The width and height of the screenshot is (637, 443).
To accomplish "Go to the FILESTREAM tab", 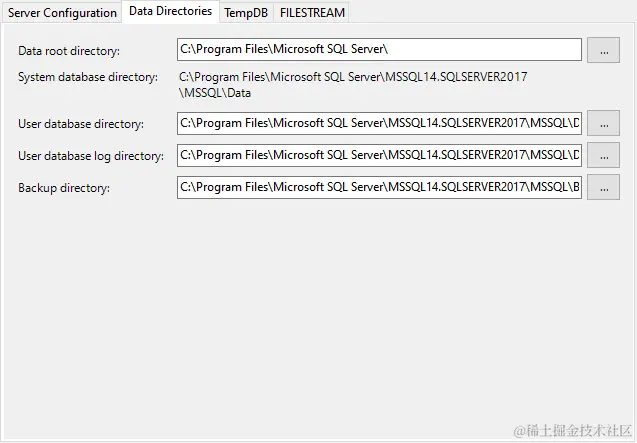I will pyautogui.click(x=312, y=13).
